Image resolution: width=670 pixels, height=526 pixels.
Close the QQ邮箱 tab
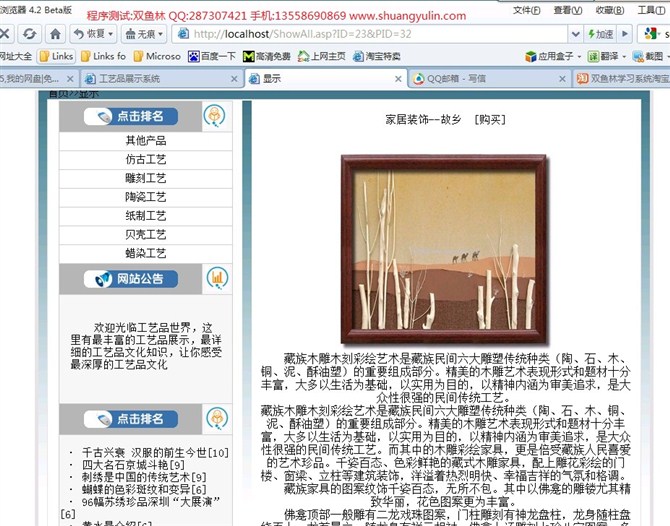562,79
